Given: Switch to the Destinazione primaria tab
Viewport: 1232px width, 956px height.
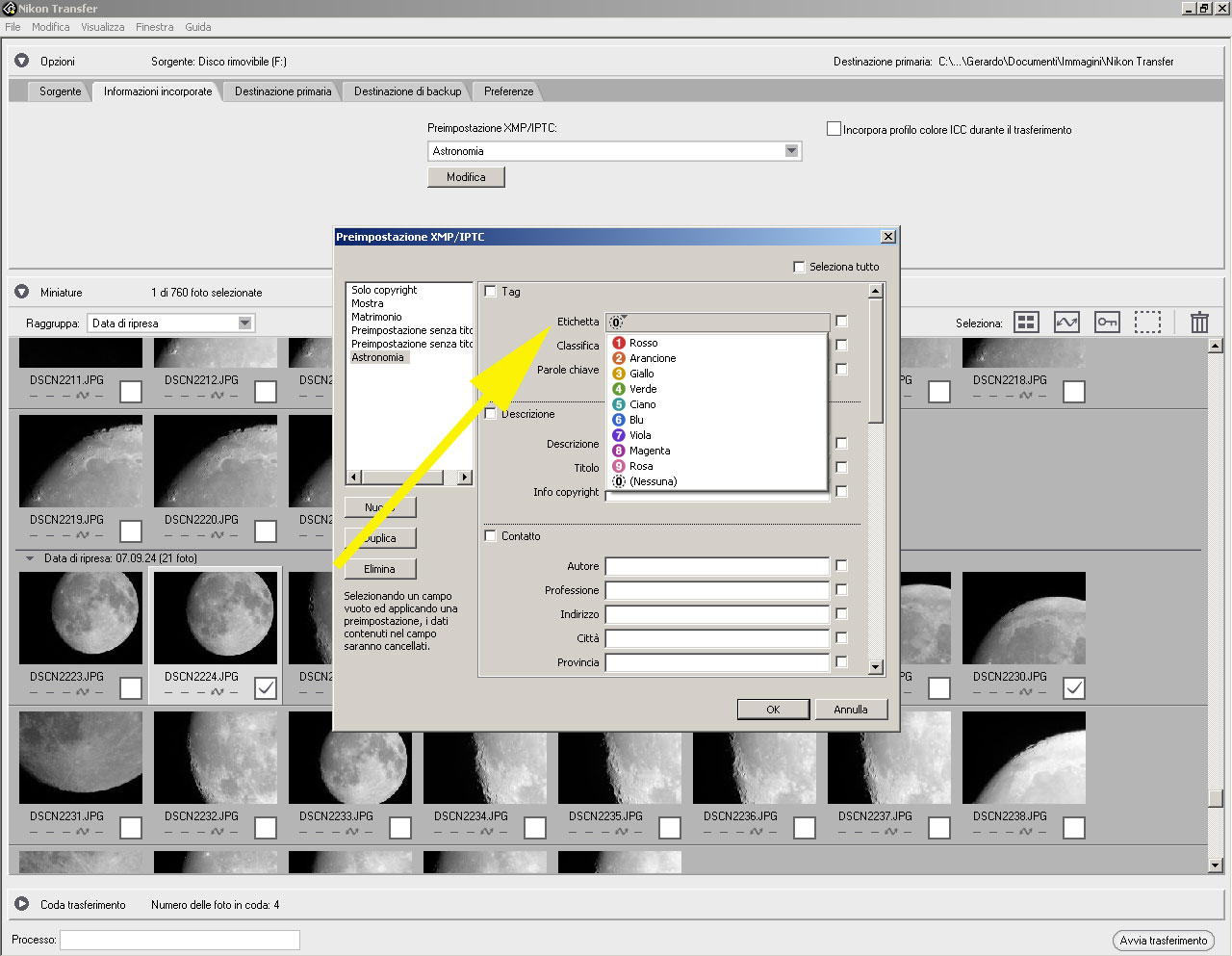Looking at the screenshot, I should tap(283, 91).
